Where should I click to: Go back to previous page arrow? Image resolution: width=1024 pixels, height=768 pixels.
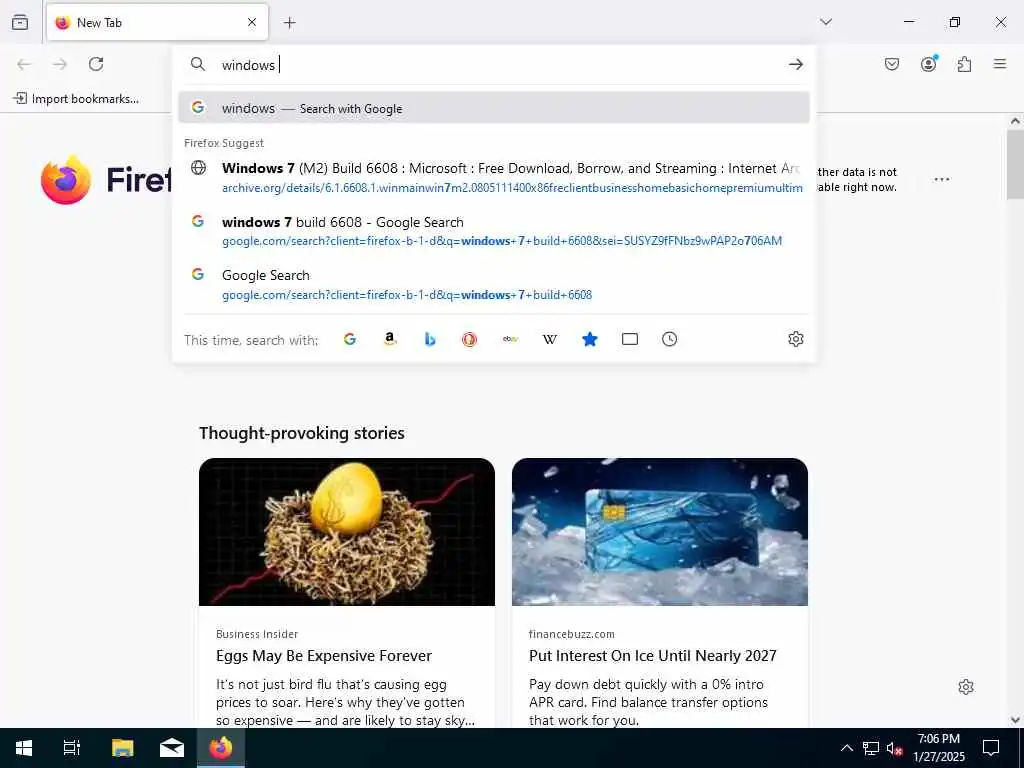coord(24,64)
